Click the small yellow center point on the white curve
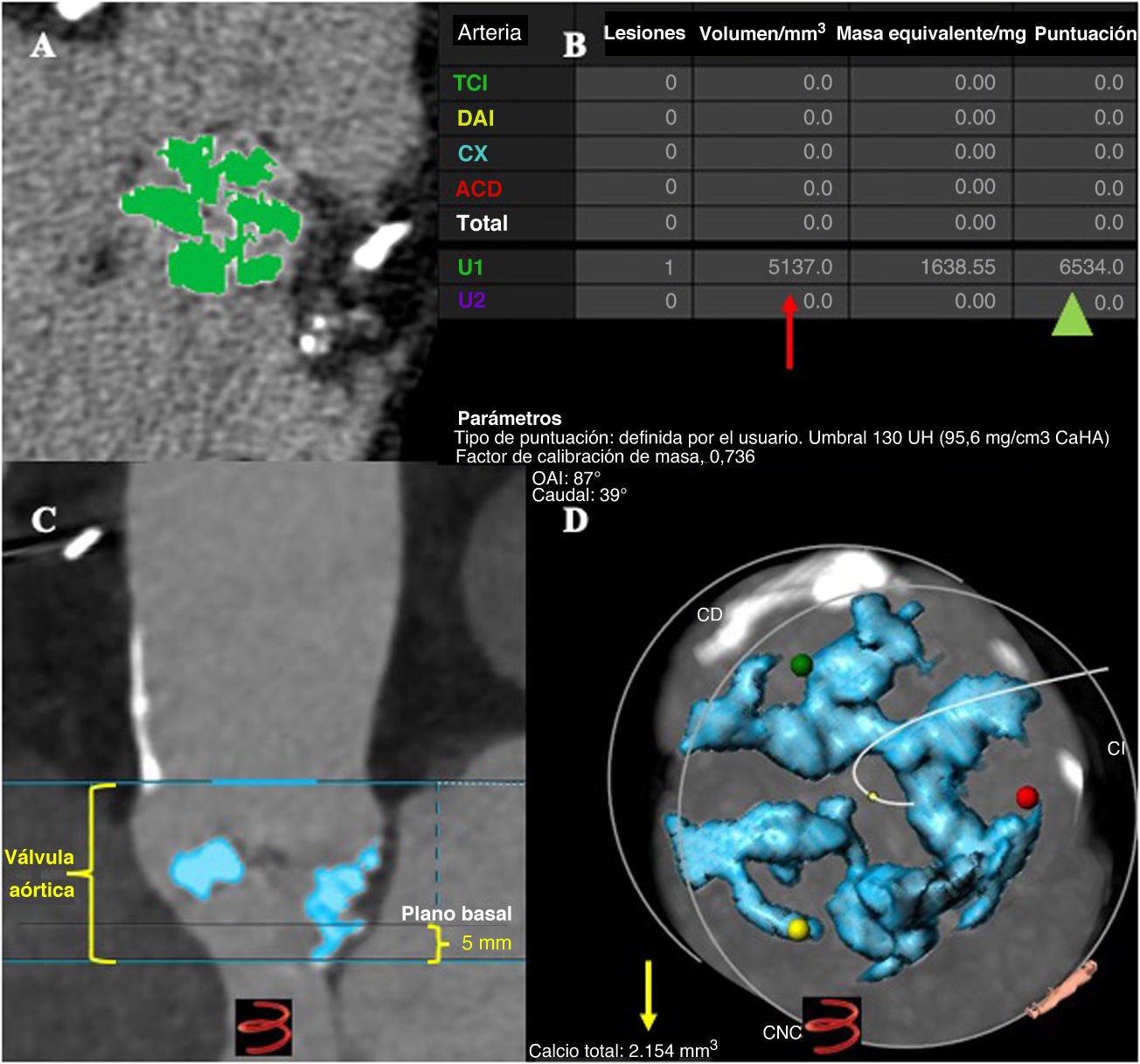 872,796
